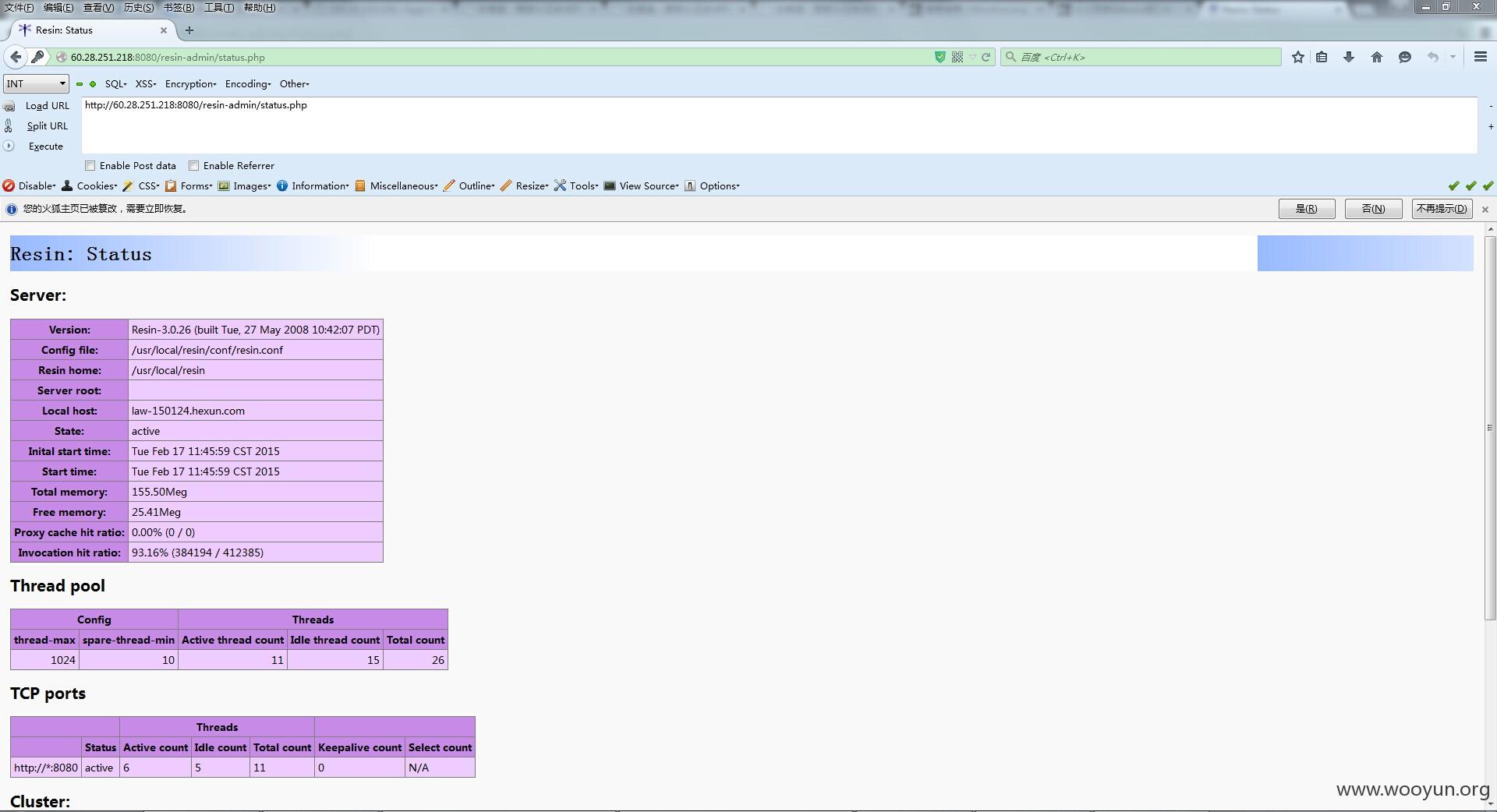This screenshot has height=812, width=1497.
Task: Click the page vertical scrollbar thumb
Action: (1490, 427)
